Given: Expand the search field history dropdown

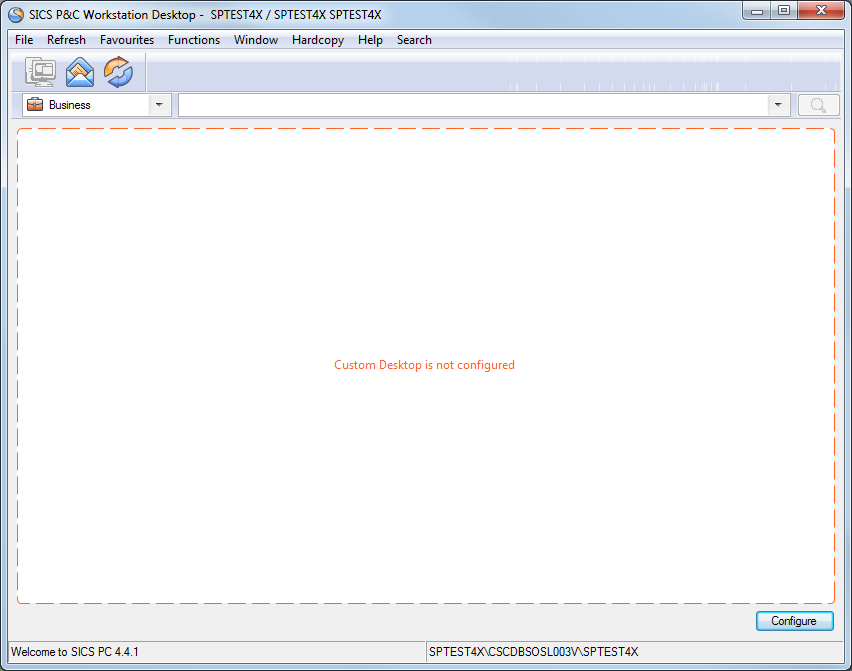Looking at the screenshot, I should click(777, 104).
